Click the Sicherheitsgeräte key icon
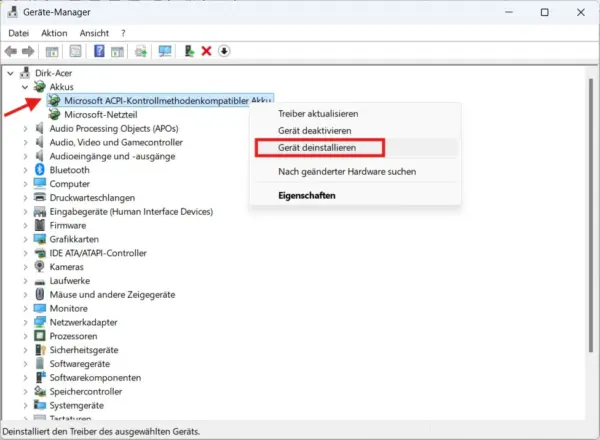The image size is (600, 440). click(40, 350)
